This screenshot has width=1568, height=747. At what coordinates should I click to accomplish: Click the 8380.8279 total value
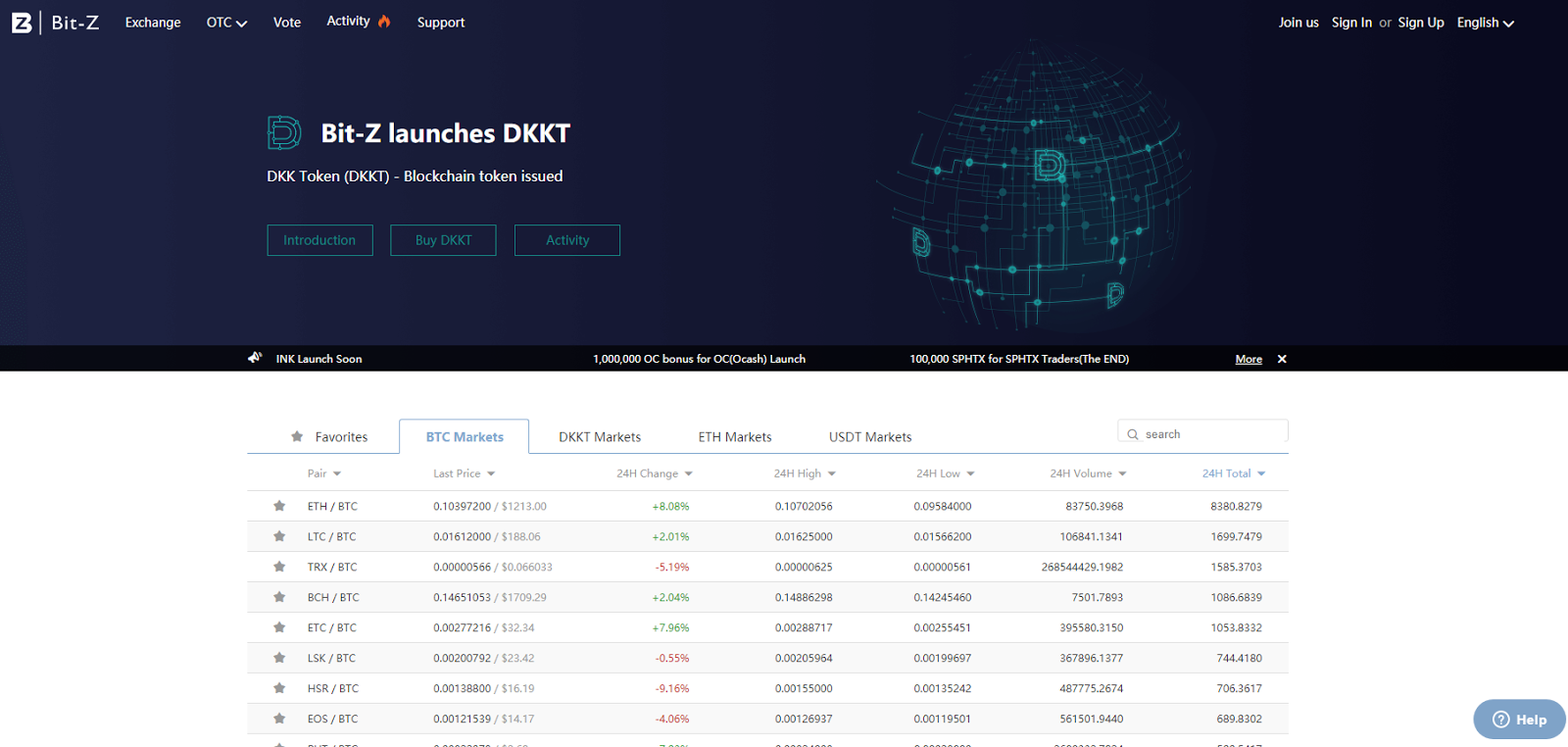1236,506
